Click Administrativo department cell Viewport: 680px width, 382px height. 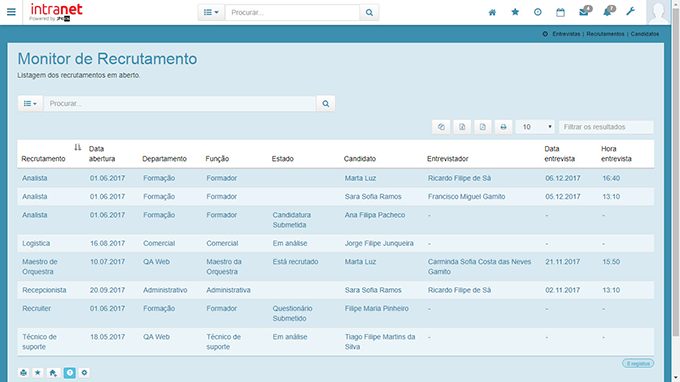pos(165,290)
